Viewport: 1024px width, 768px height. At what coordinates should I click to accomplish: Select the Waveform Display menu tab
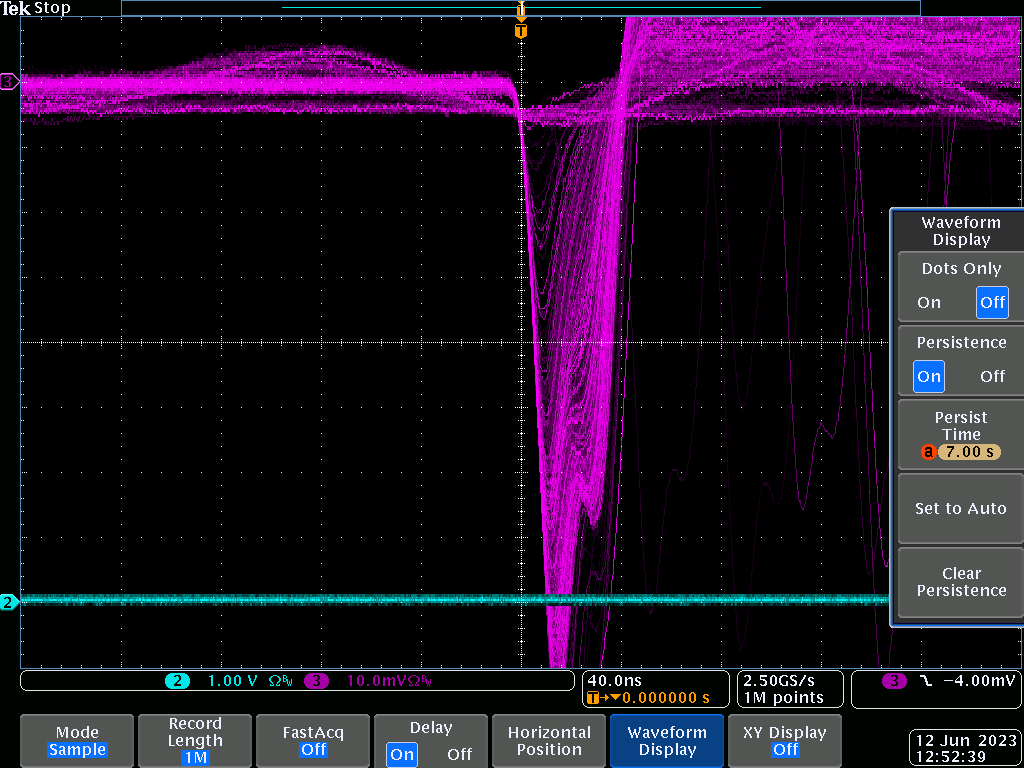pos(667,741)
